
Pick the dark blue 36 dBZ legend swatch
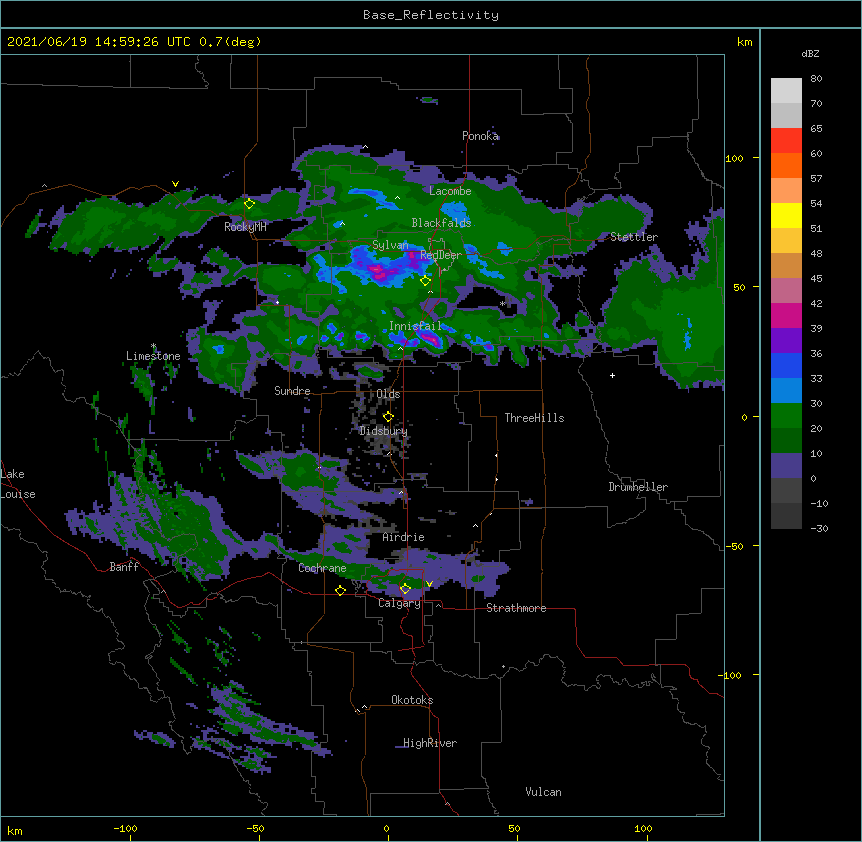(786, 365)
